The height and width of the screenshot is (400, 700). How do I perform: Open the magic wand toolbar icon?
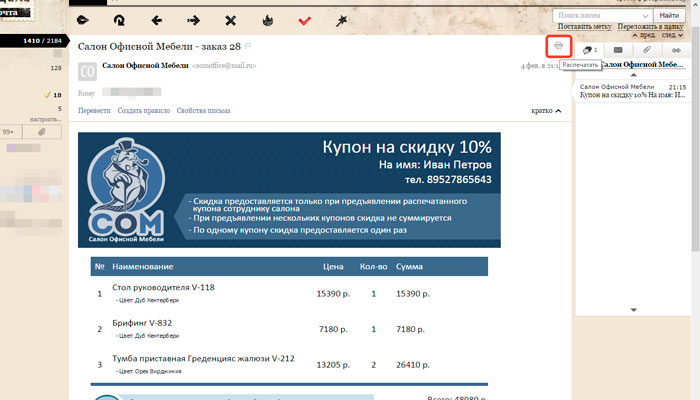click(x=342, y=21)
